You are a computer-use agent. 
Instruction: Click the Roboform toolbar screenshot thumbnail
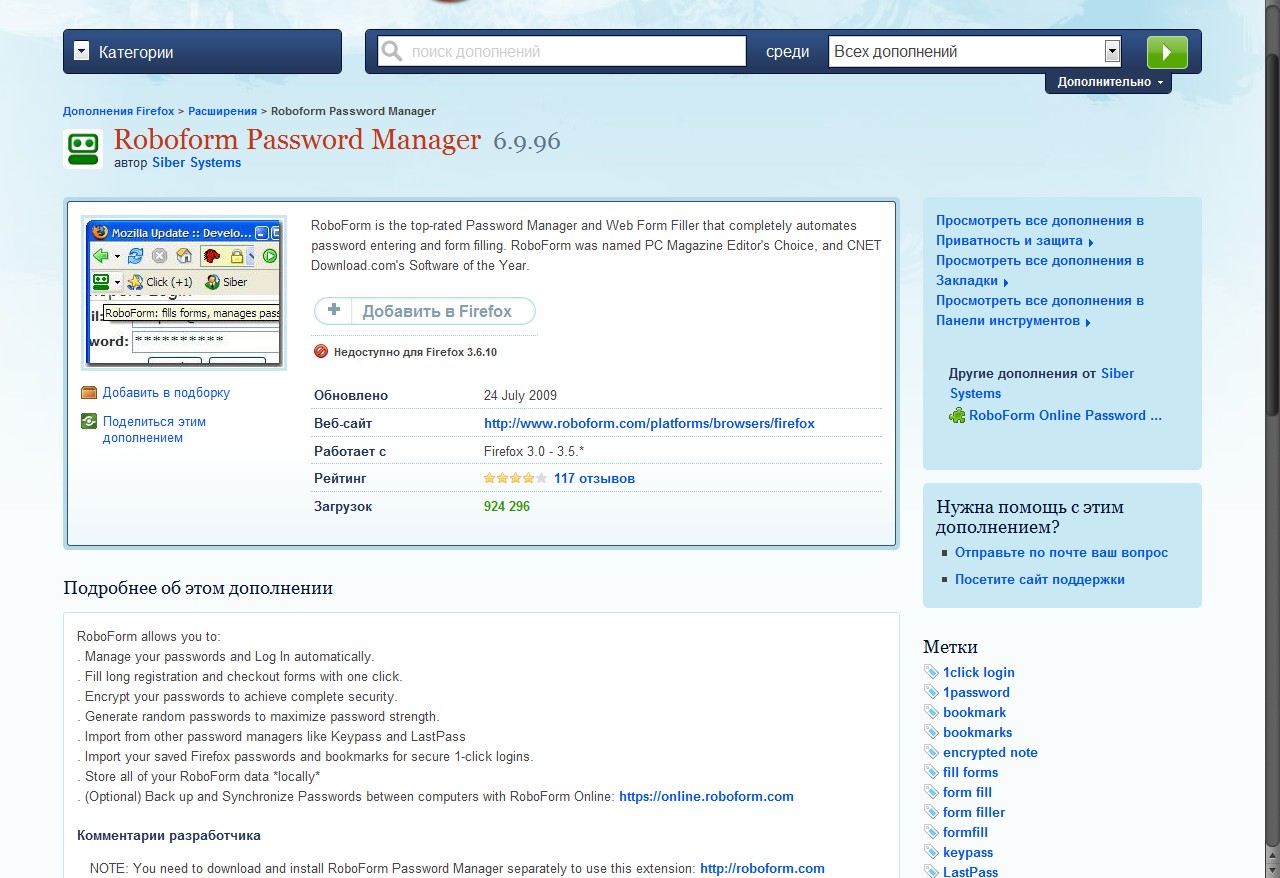(x=184, y=293)
